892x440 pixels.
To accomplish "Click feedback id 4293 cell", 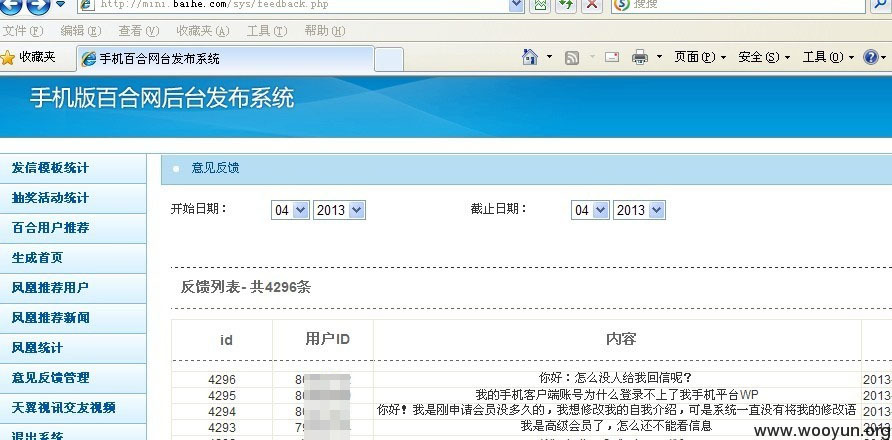I will (222, 427).
